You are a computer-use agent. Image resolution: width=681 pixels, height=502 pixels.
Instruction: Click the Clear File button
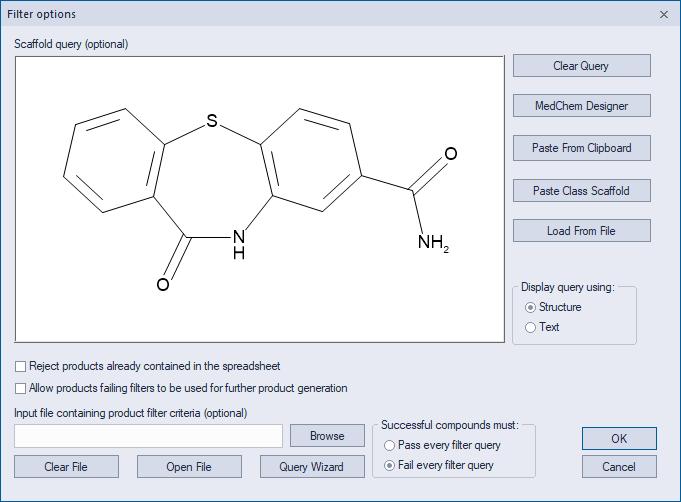[x=66, y=467]
